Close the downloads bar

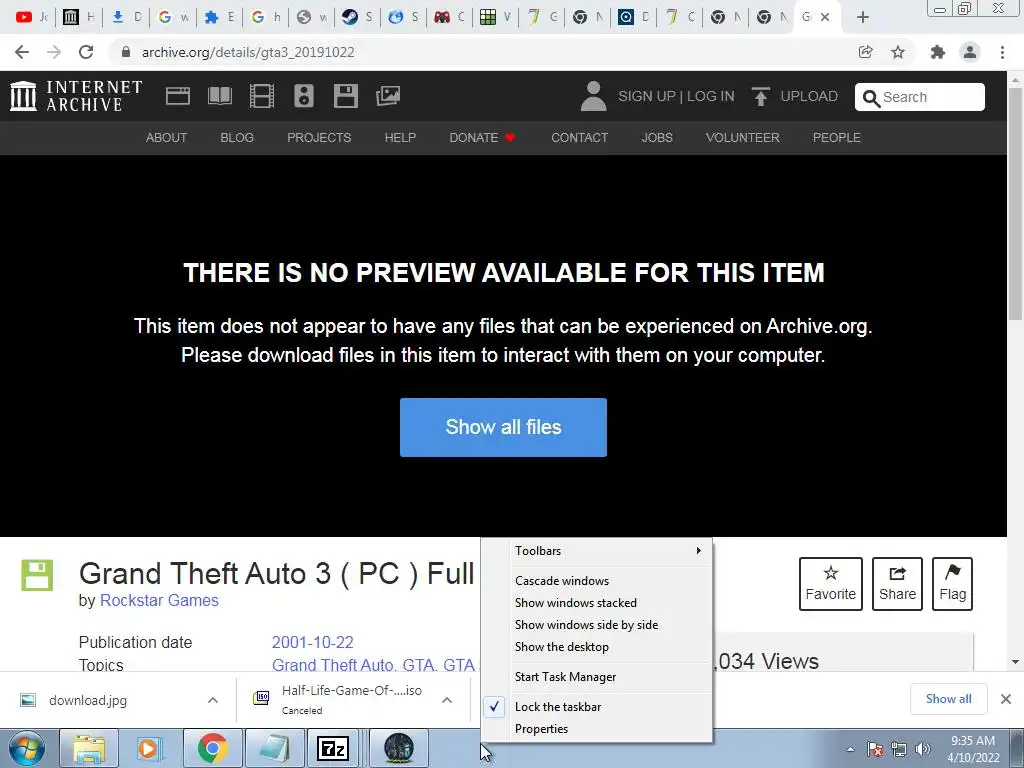click(x=1006, y=699)
